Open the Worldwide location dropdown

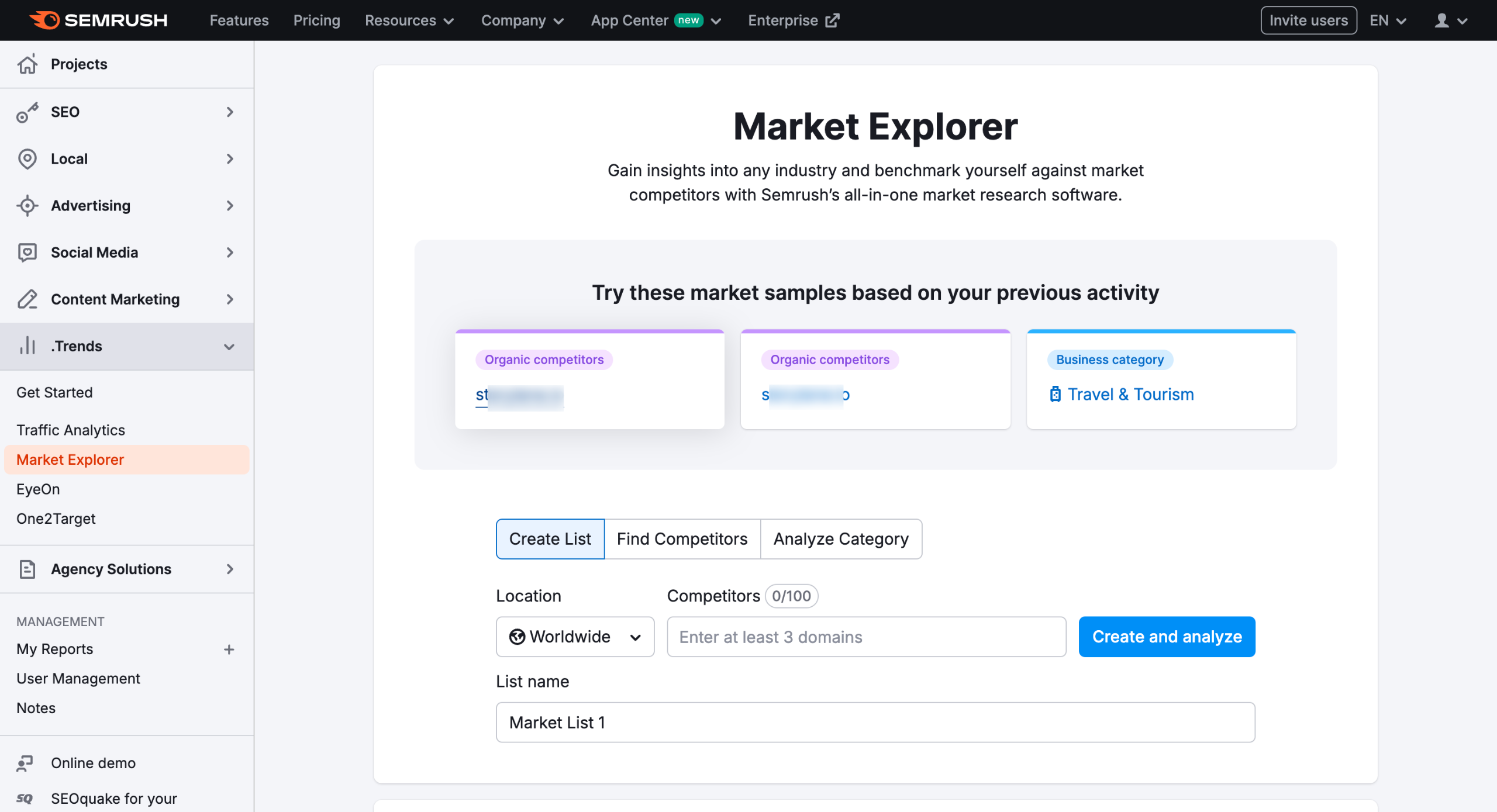[575, 637]
